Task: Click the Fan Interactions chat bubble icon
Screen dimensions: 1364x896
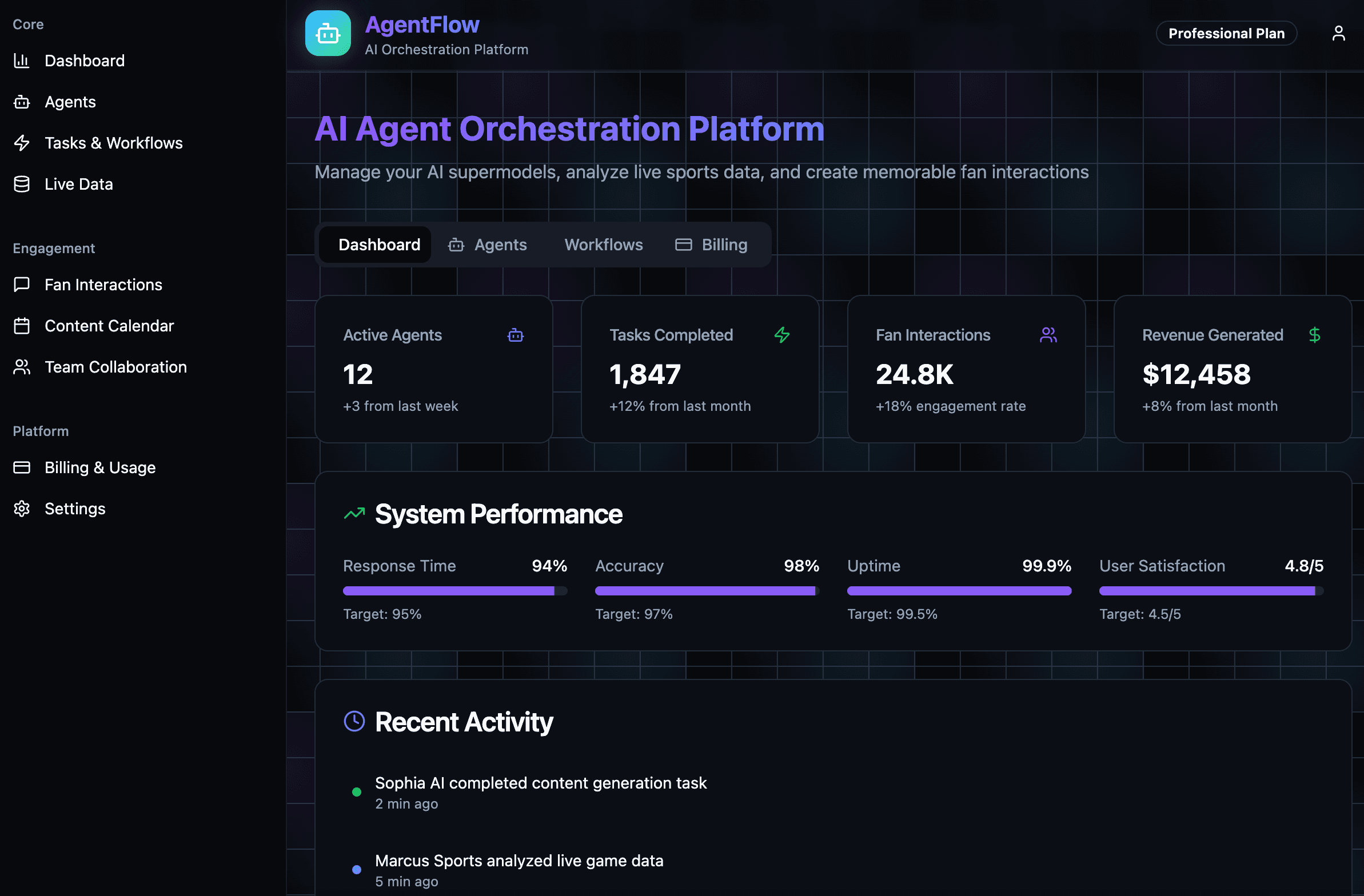Action: [22, 285]
